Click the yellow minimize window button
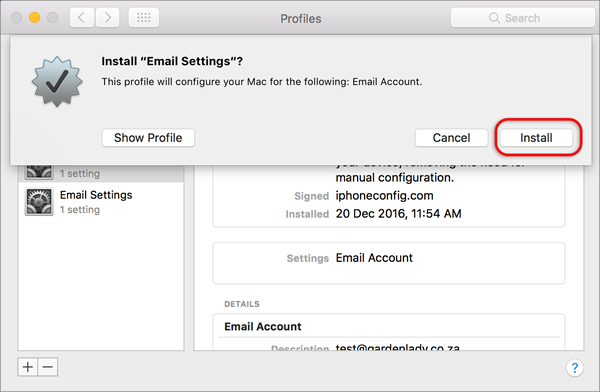 coord(34,18)
